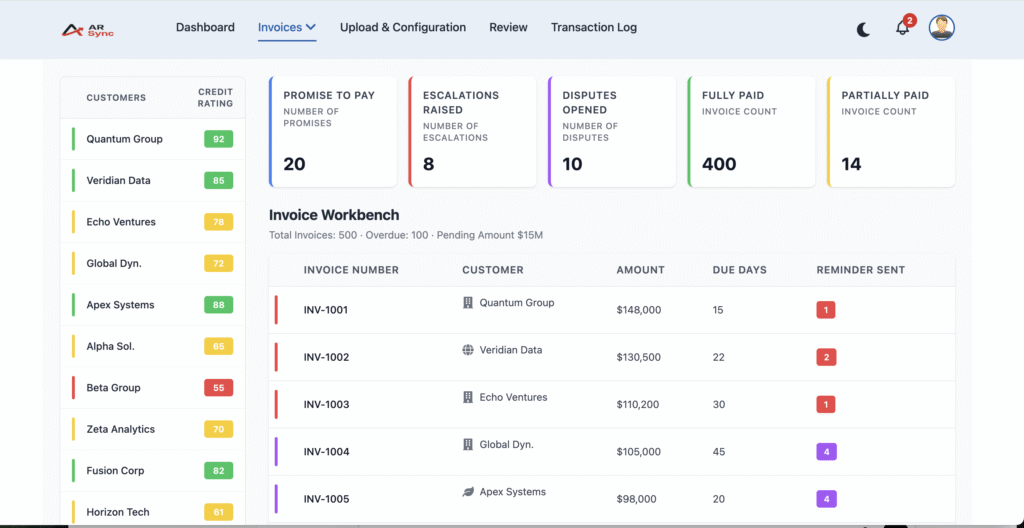Image resolution: width=1024 pixels, height=528 pixels.
Task: Click the building icon next to Echo Ventures
Action: 468,397
